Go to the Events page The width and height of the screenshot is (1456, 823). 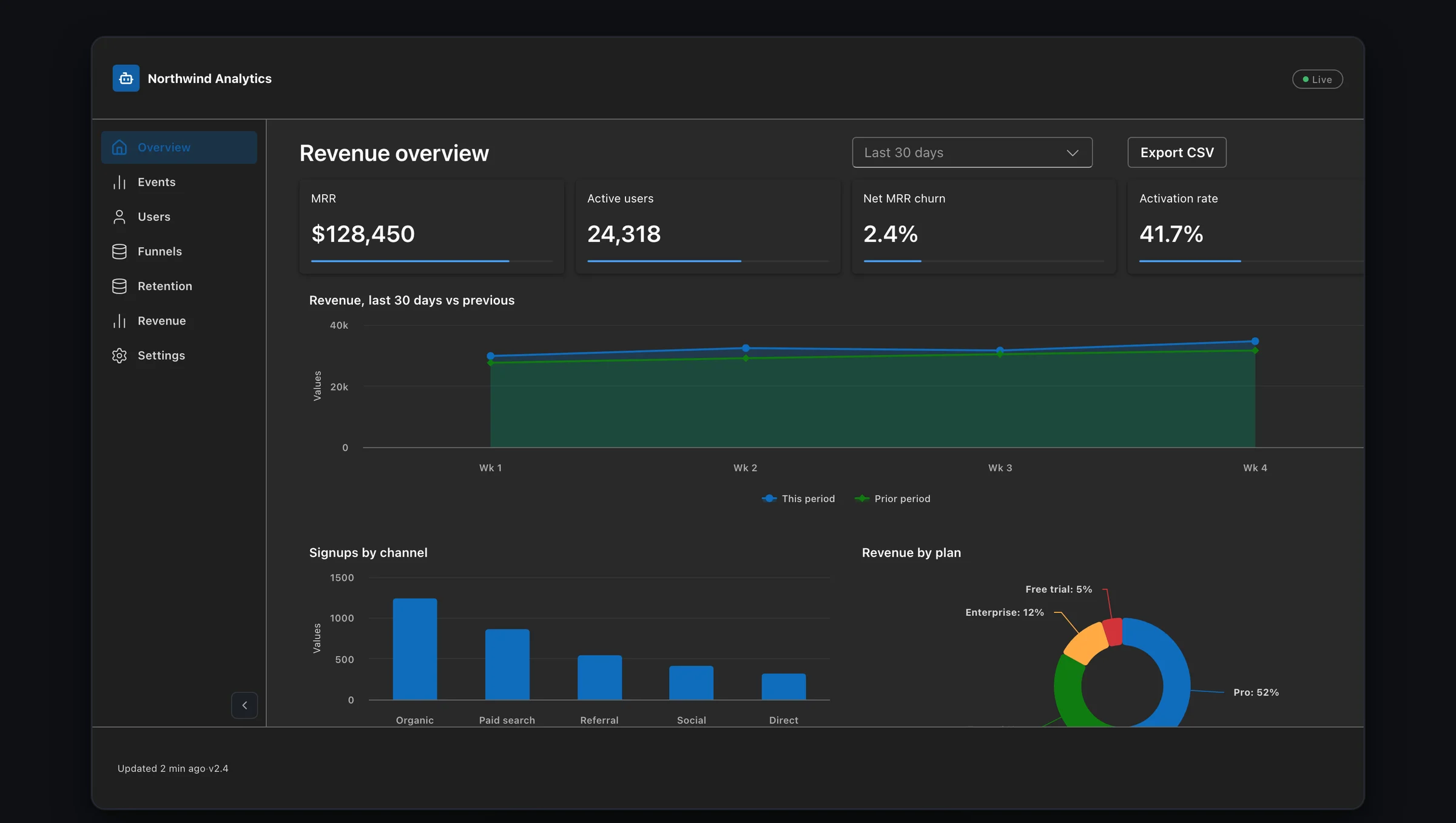click(x=179, y=182)
